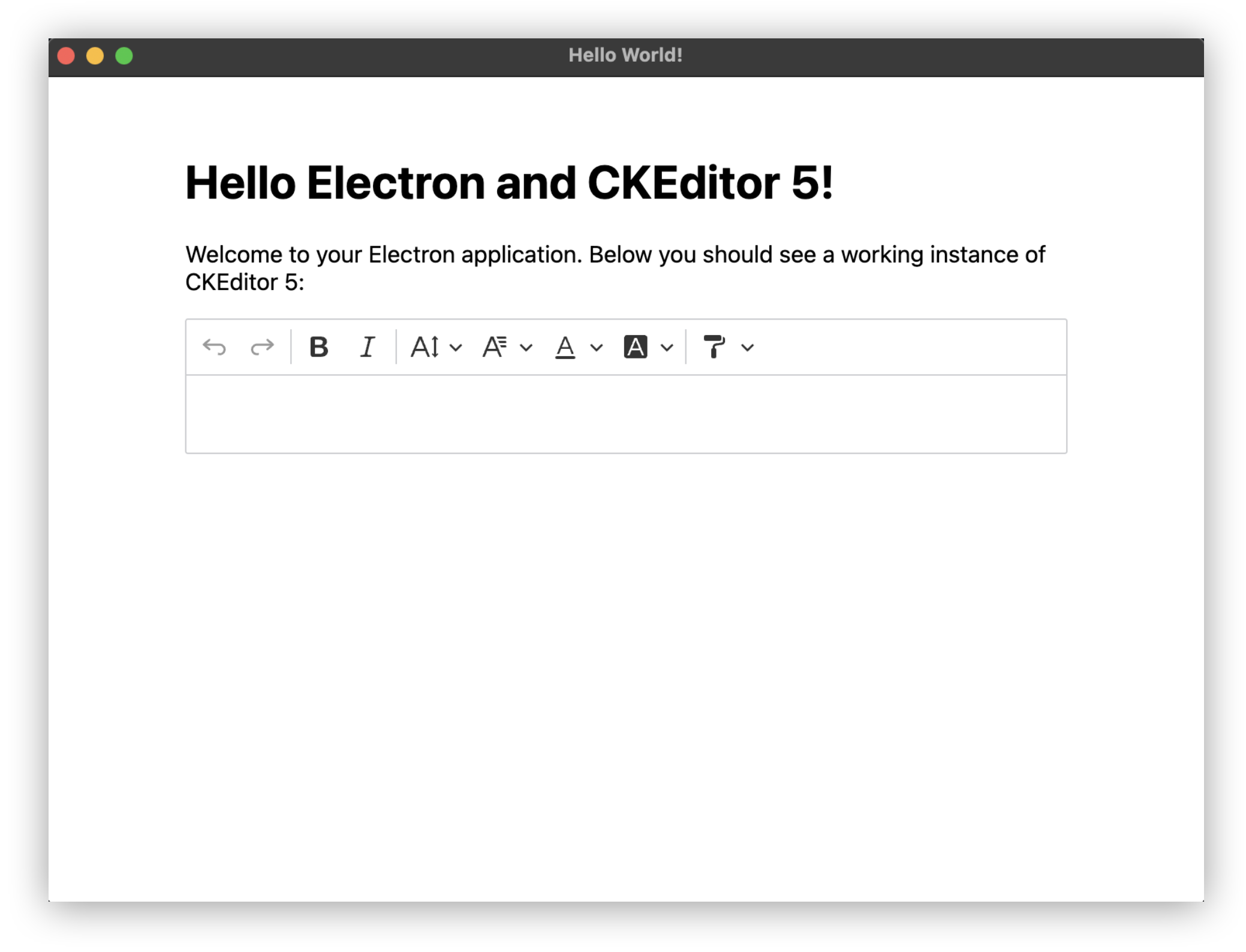The width and height of the screenshot is (1246, 952).
Task: Click the Undo arrow in the editor toolbar
Action: [x=214, y=347]
